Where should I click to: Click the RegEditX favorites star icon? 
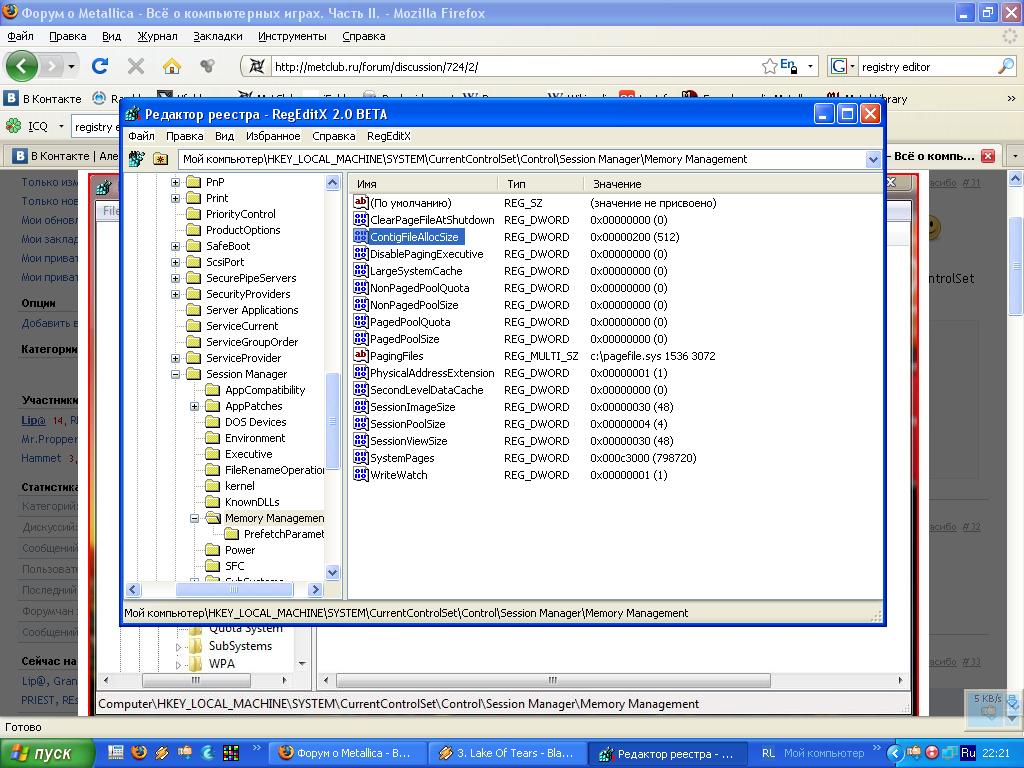160,159
